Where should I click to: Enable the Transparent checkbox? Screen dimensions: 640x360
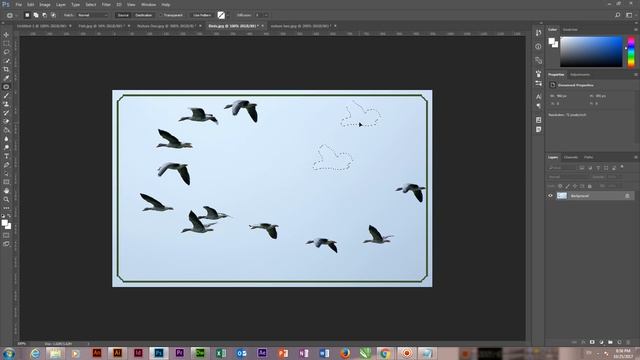161,15
